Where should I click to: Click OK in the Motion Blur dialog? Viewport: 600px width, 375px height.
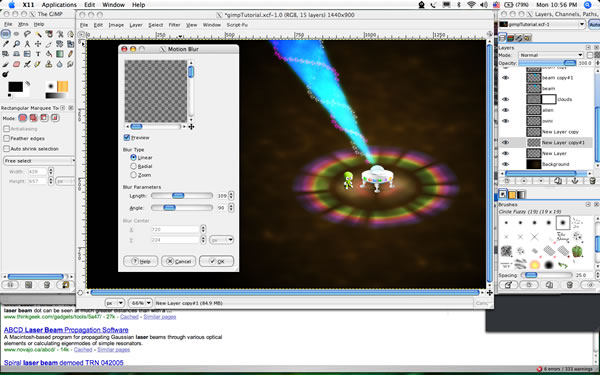point(216,261)
